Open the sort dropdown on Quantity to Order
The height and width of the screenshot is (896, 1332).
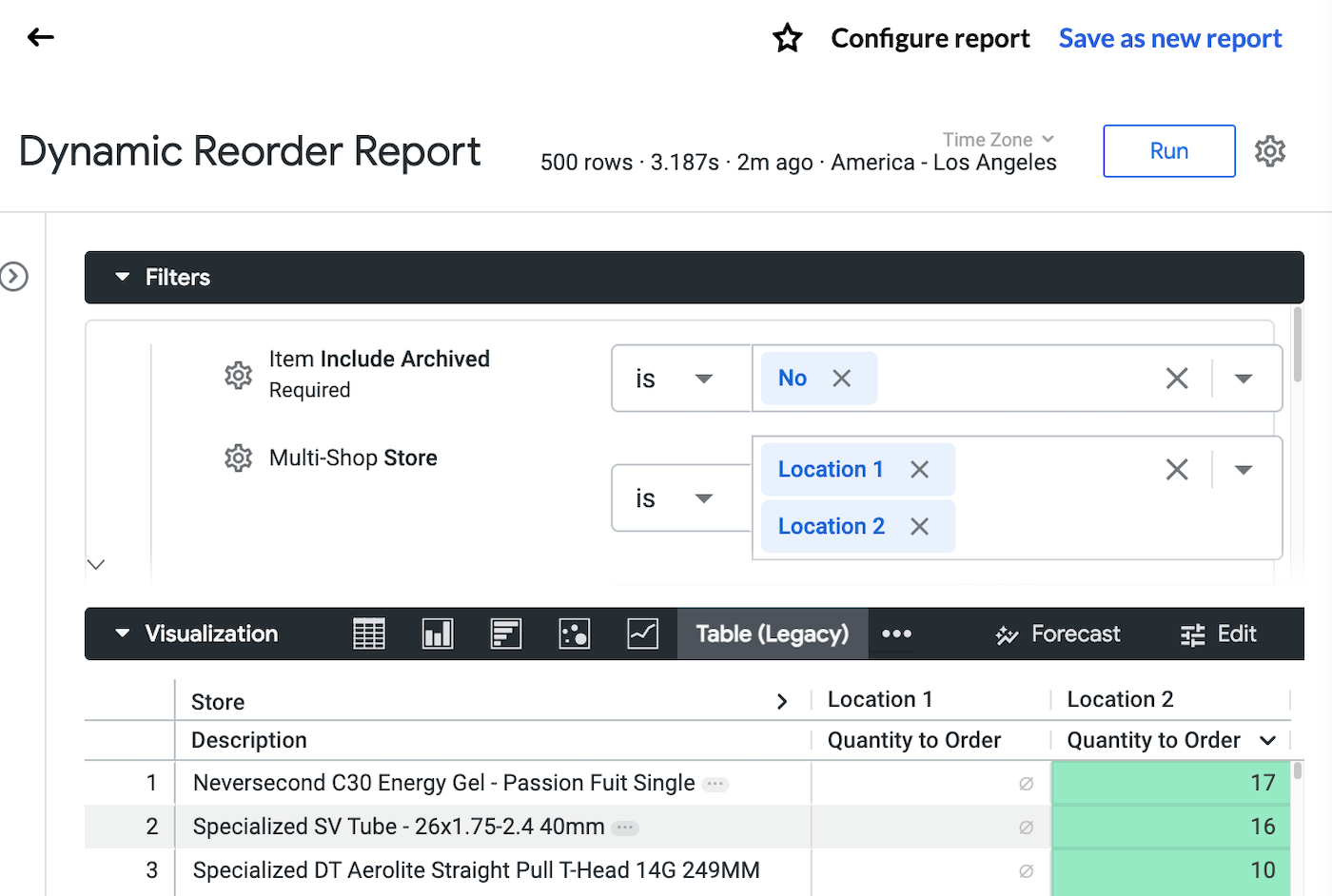coord(1267,740)
